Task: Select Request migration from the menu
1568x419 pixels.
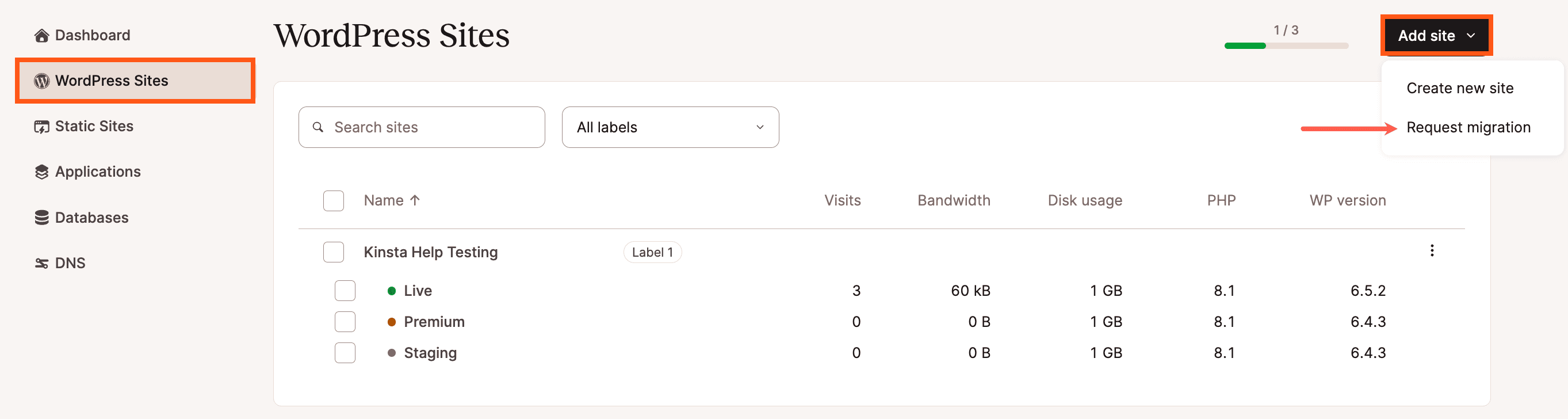Action: click(x=1470, y=127)
